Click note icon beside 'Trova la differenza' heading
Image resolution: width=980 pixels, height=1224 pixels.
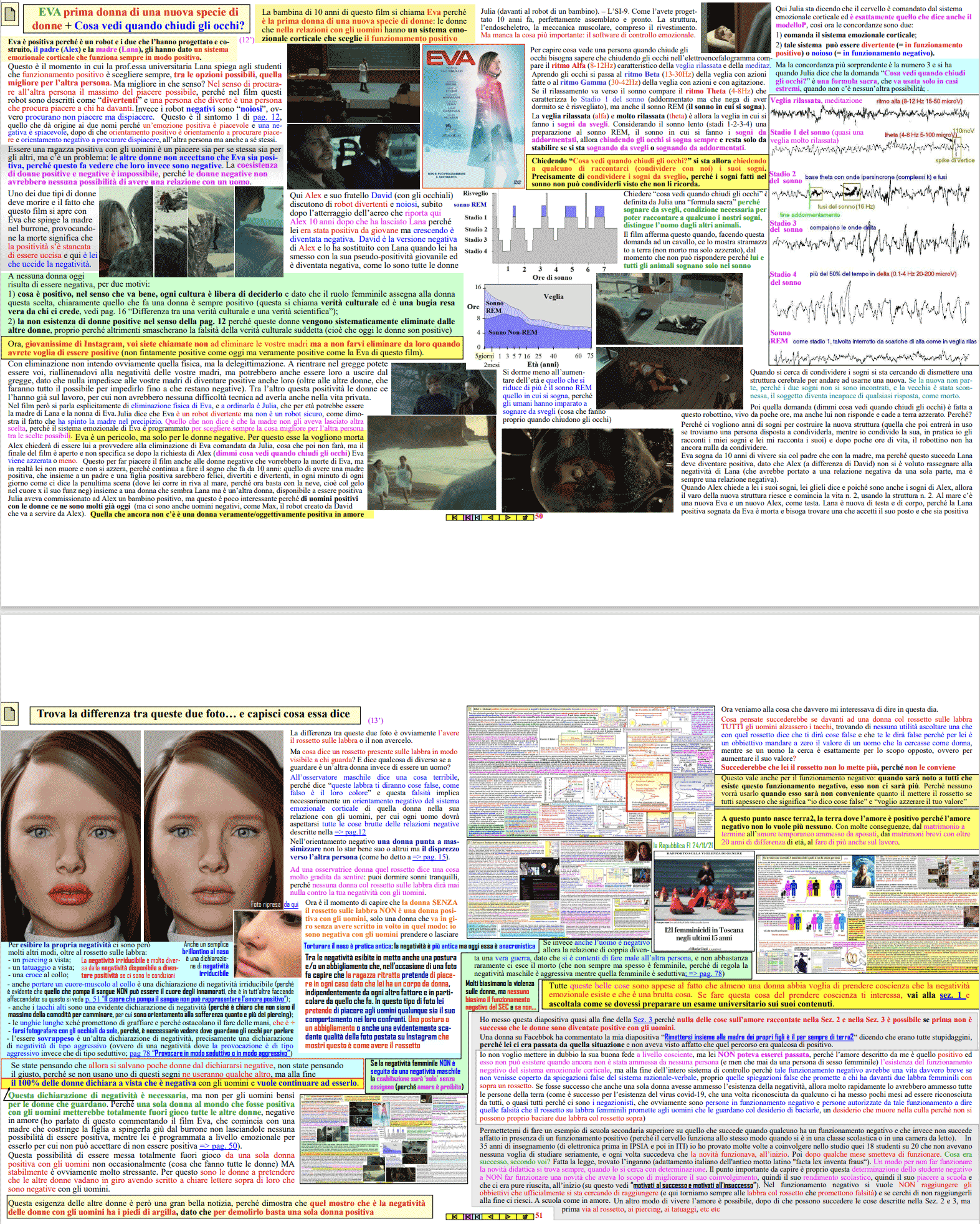point(10,713)
